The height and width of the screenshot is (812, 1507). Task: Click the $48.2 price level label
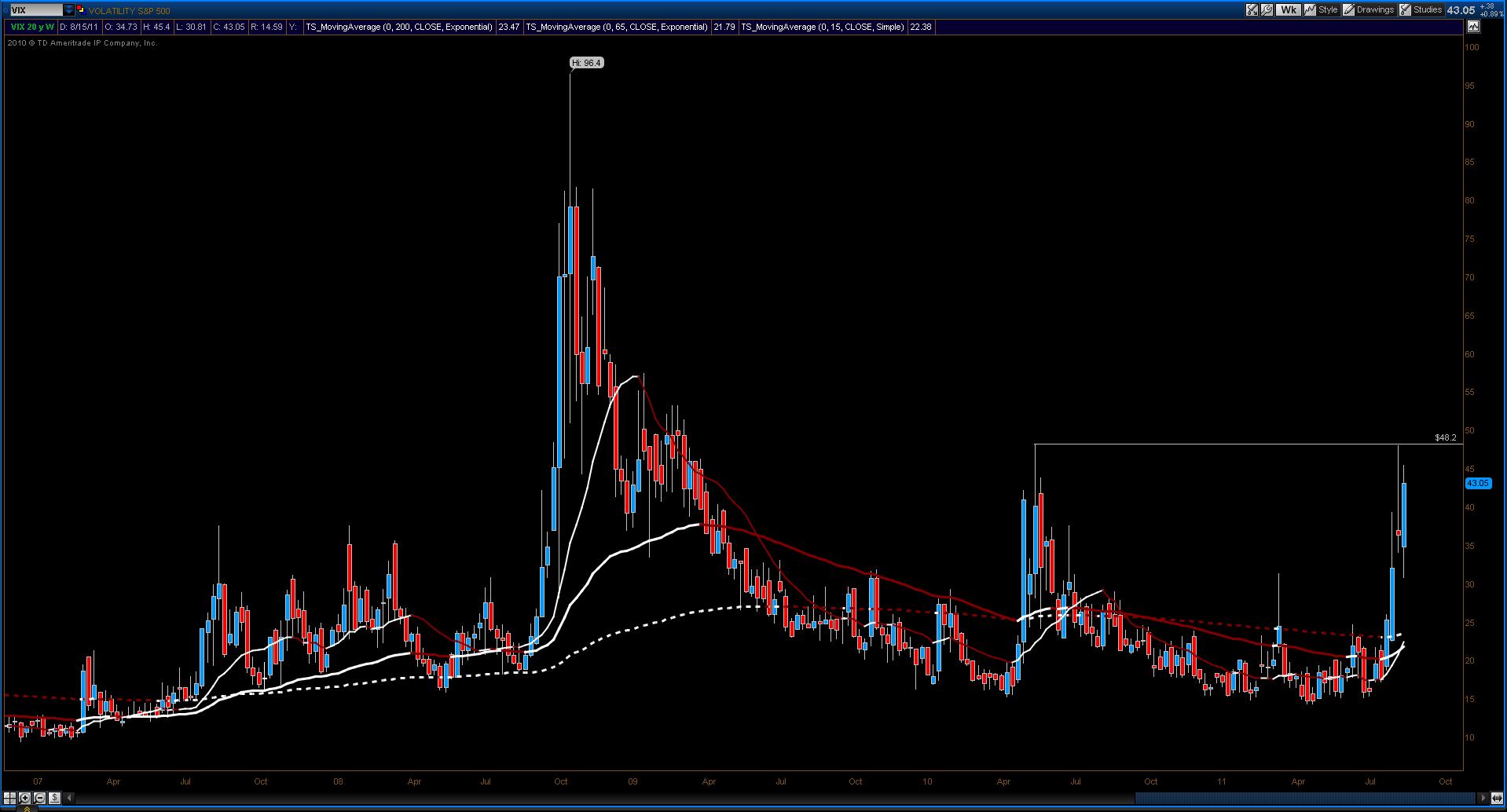click(1446, 437)
